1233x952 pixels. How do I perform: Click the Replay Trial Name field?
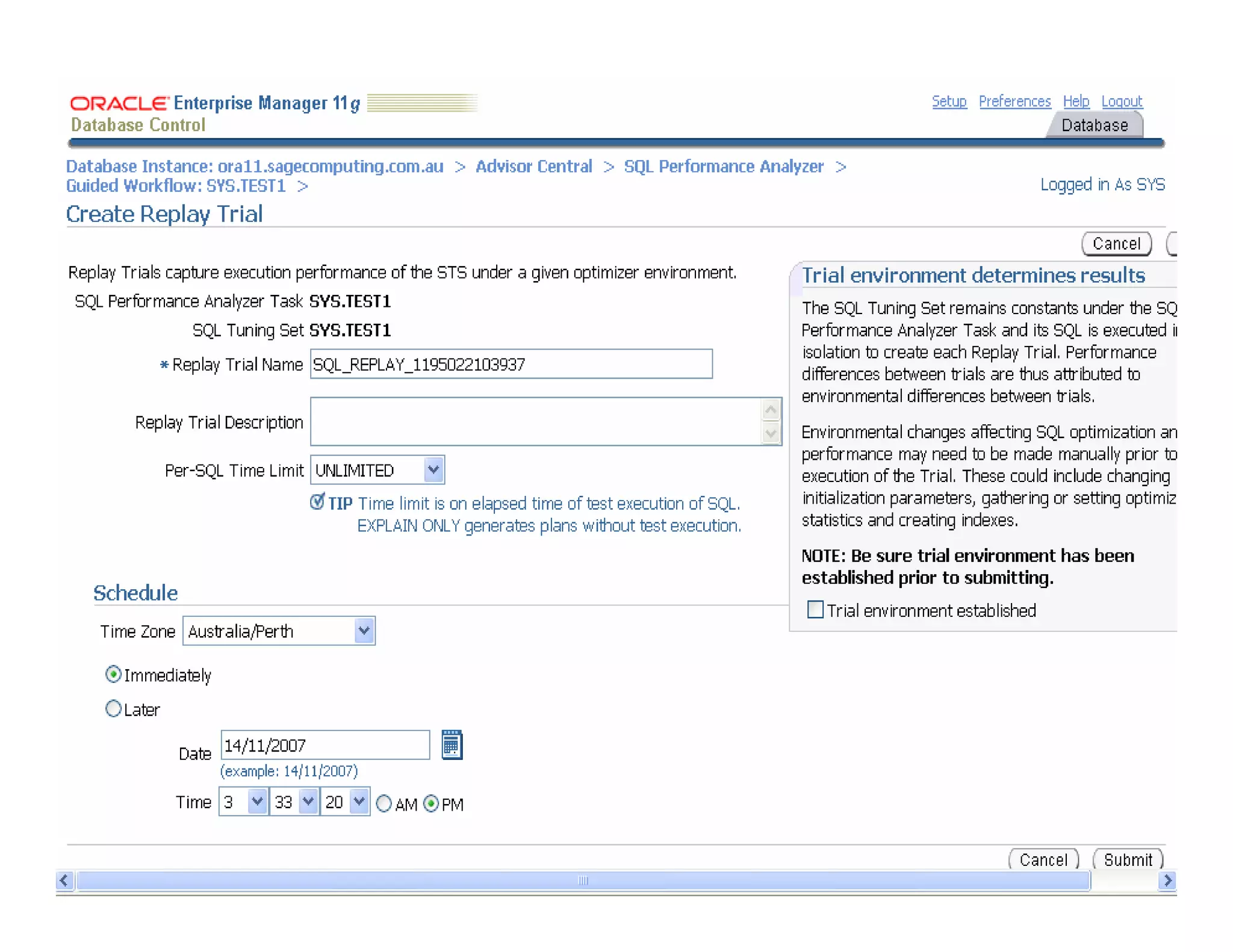tap(511, 363)
